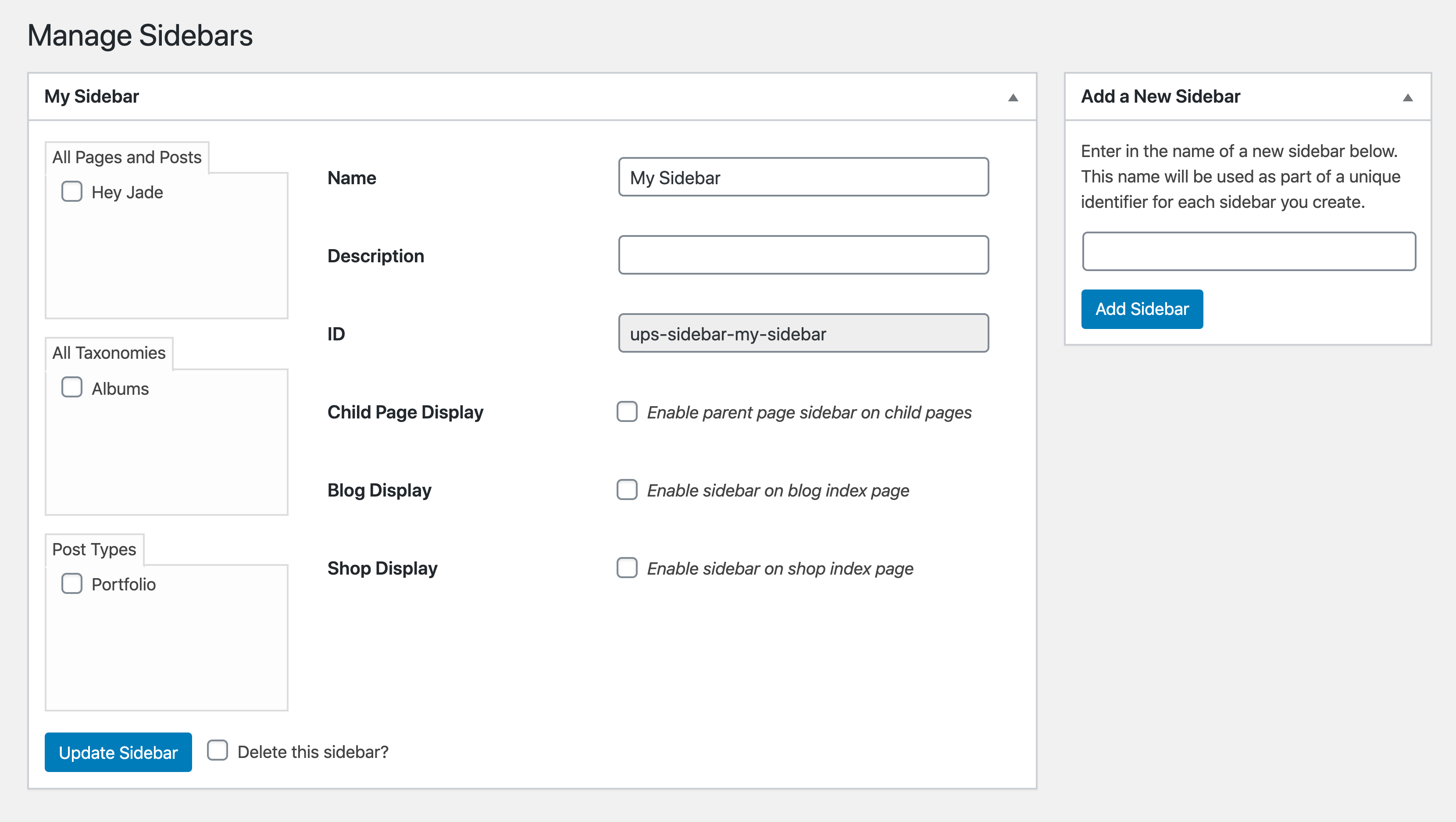The width and height of the screenshot is (1456, 822).
Task: Click the Name field containing My Sidebar
Action: coord(803,178)
